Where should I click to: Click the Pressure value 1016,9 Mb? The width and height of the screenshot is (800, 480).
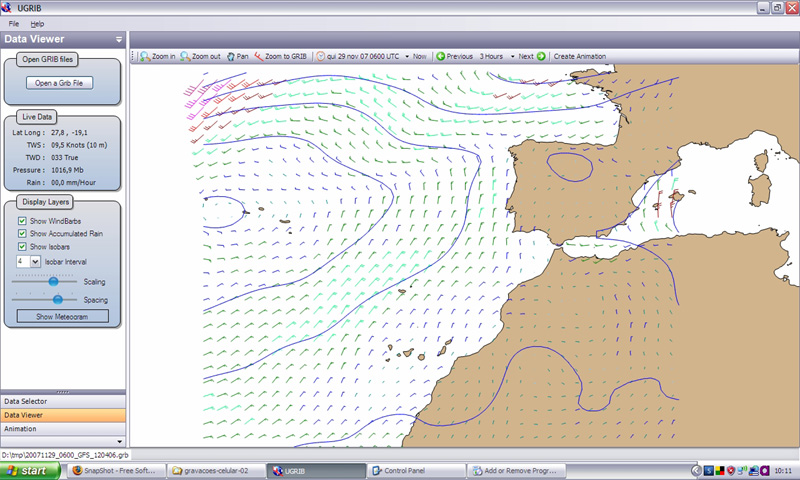click(67, 170)
